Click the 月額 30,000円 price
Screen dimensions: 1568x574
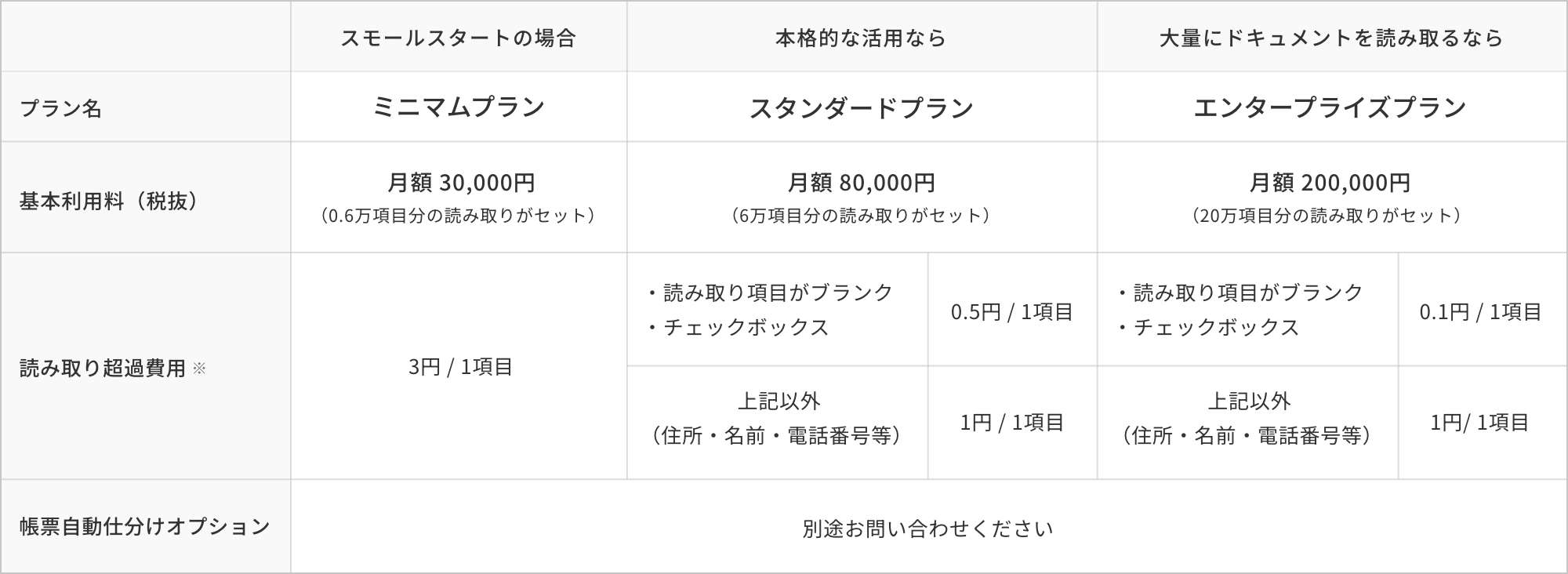(461, 183)
